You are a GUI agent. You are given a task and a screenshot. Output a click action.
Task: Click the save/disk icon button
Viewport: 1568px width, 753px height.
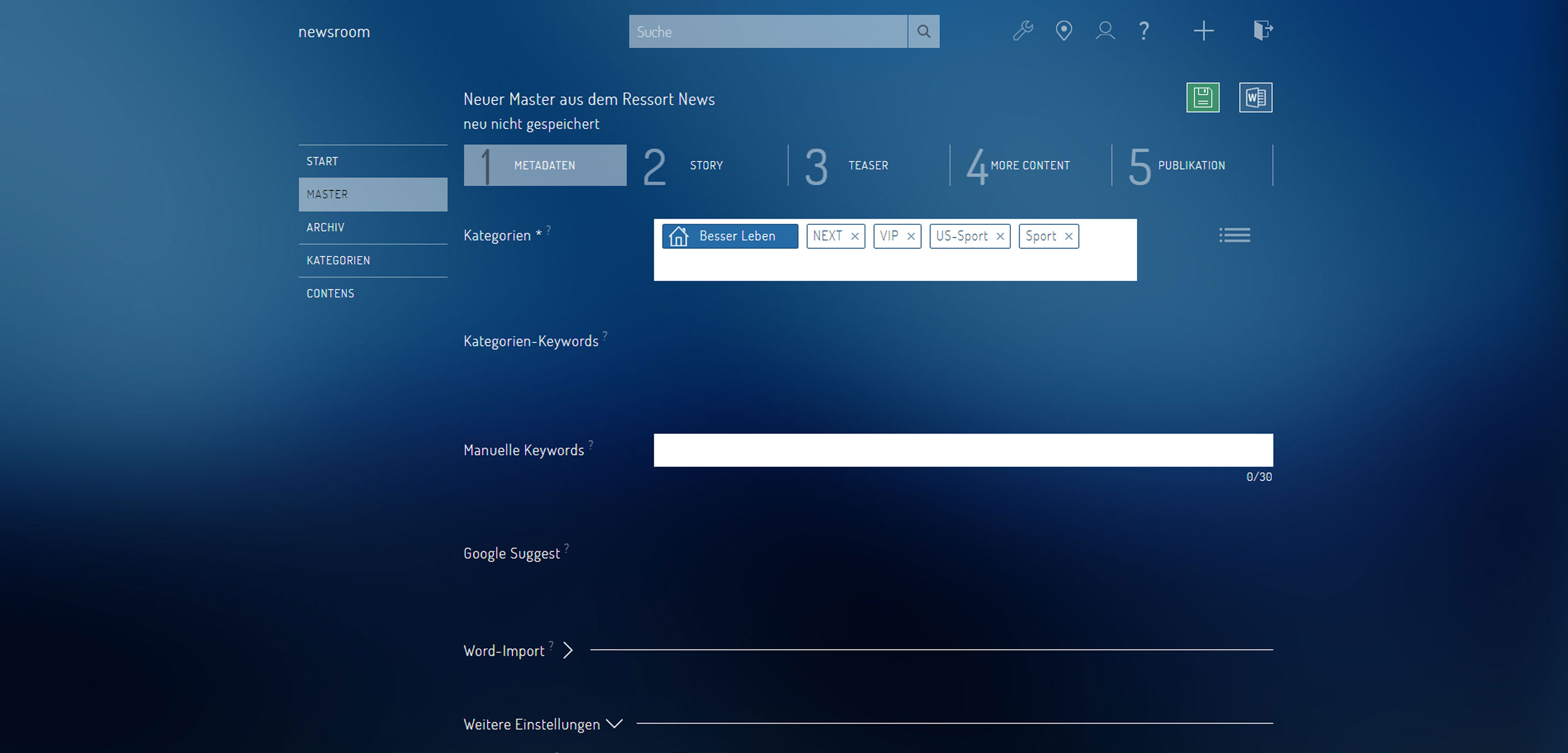click(x=1205, y=97)
